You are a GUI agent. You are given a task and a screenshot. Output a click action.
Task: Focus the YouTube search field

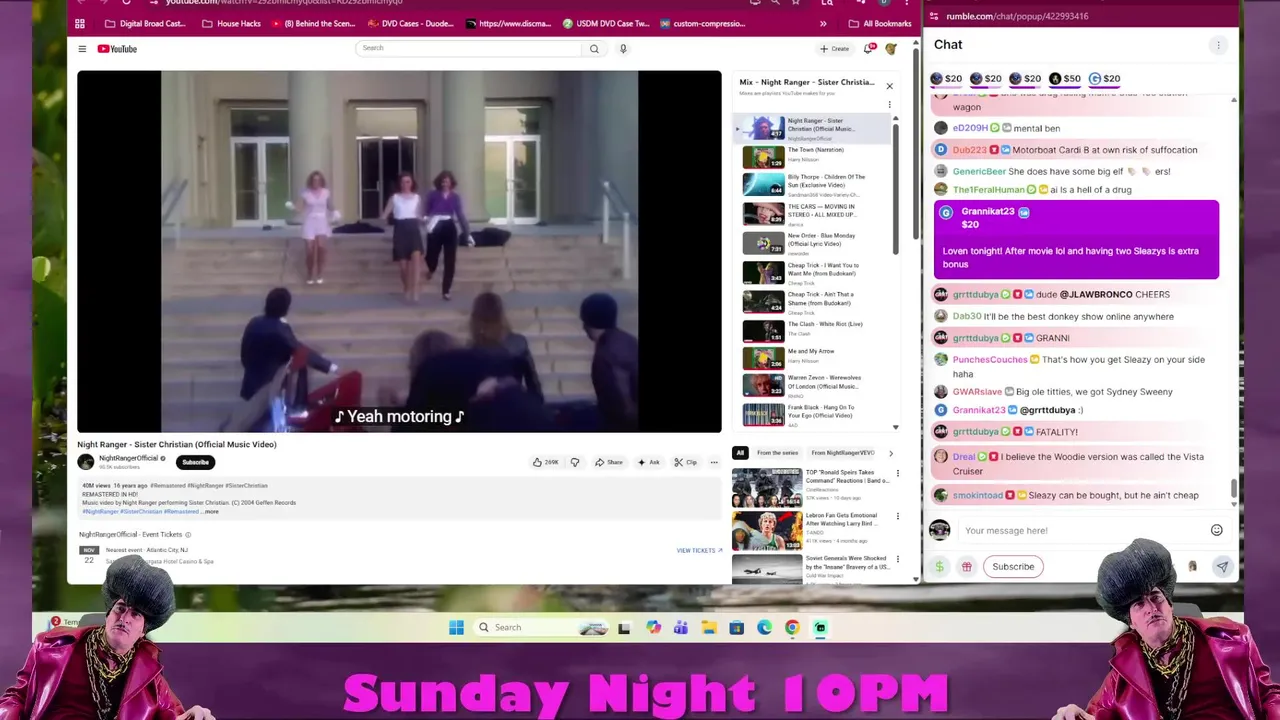pos(468,48)
